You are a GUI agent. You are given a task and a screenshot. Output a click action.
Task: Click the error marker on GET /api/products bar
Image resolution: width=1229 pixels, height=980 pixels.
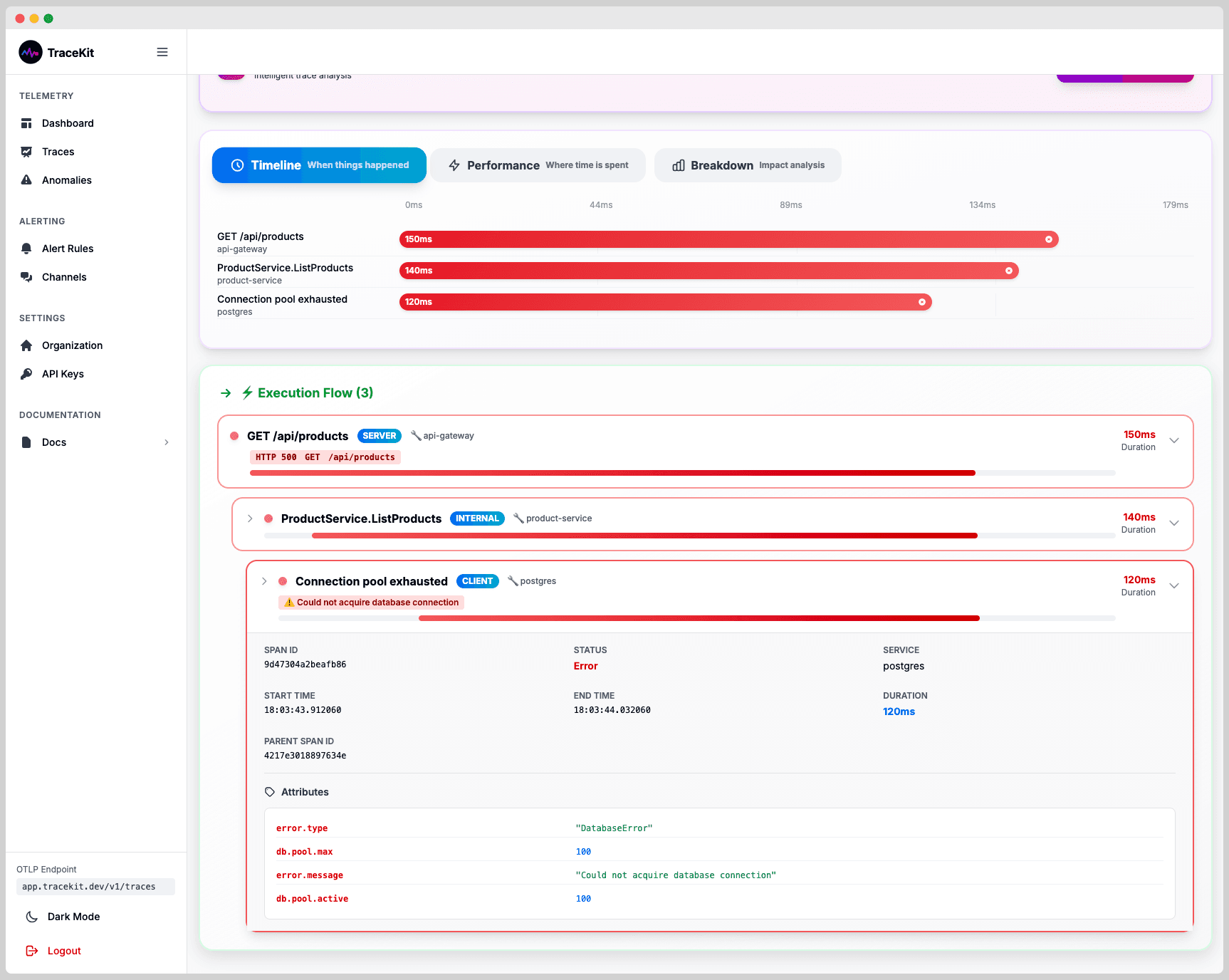click(1048, 239)
